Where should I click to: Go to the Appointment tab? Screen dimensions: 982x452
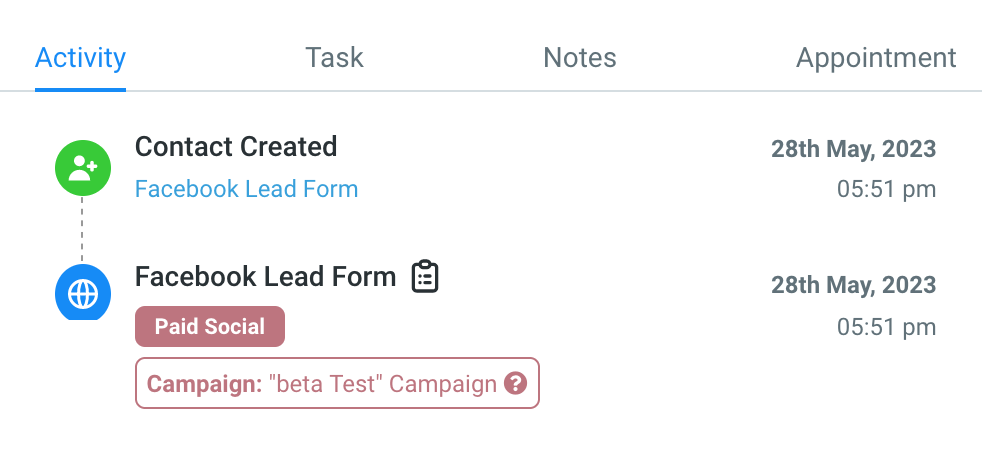click(876, 58)
